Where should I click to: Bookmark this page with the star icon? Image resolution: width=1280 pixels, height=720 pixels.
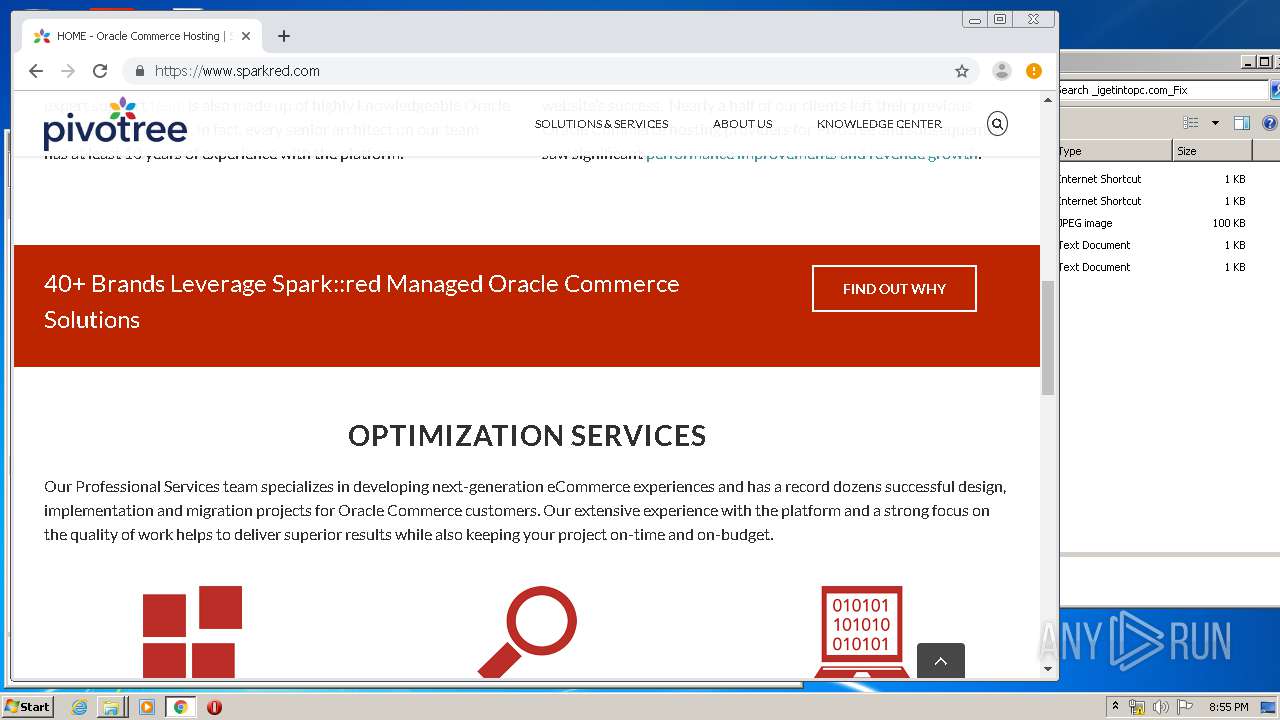point(962,71)
